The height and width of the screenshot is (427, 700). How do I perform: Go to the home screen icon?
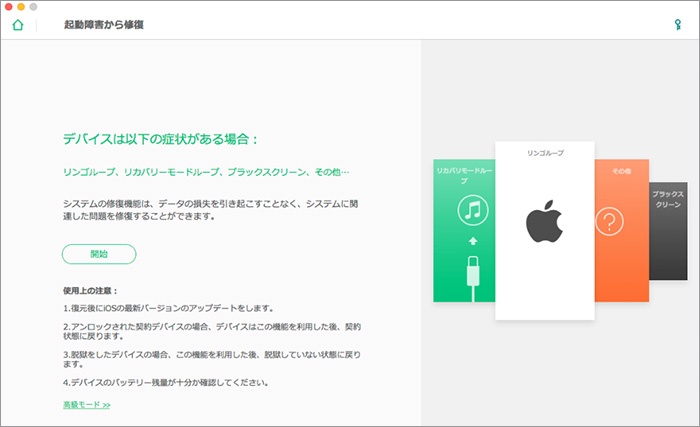coord(18,25)
